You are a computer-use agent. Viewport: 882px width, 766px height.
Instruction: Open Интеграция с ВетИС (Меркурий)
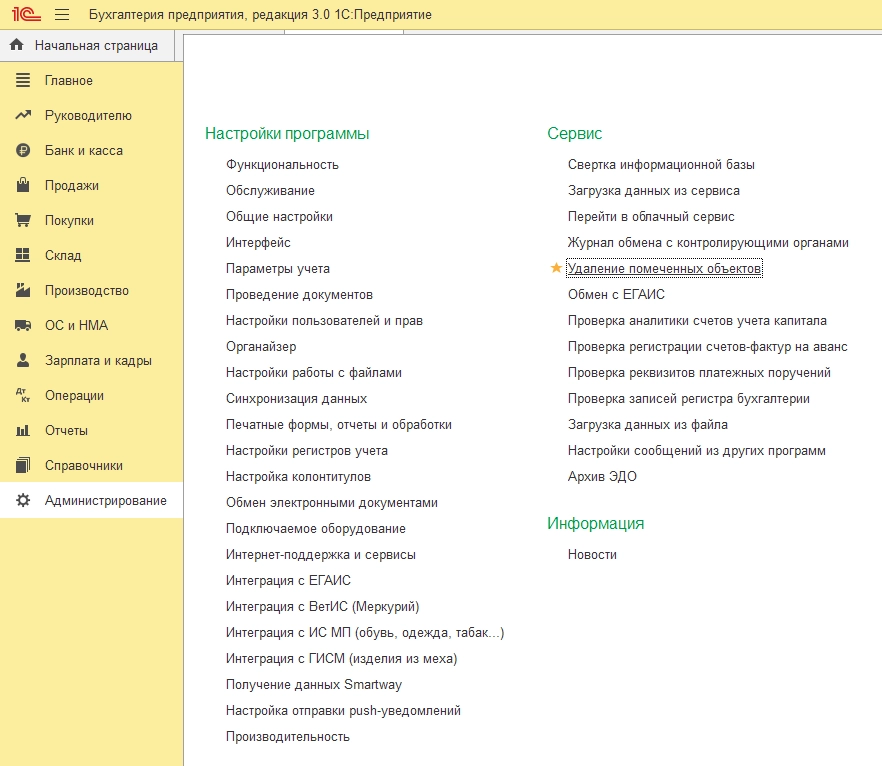(322, 606)
